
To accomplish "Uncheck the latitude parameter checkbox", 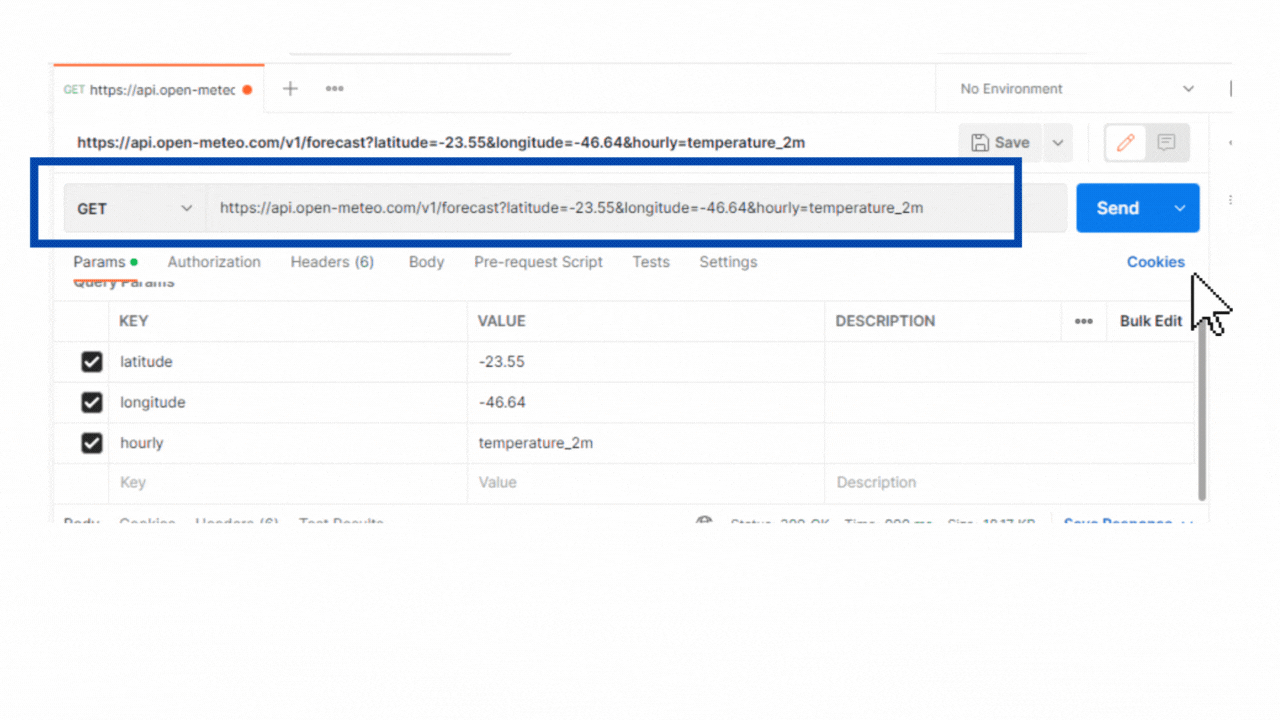I will point(92,362).
